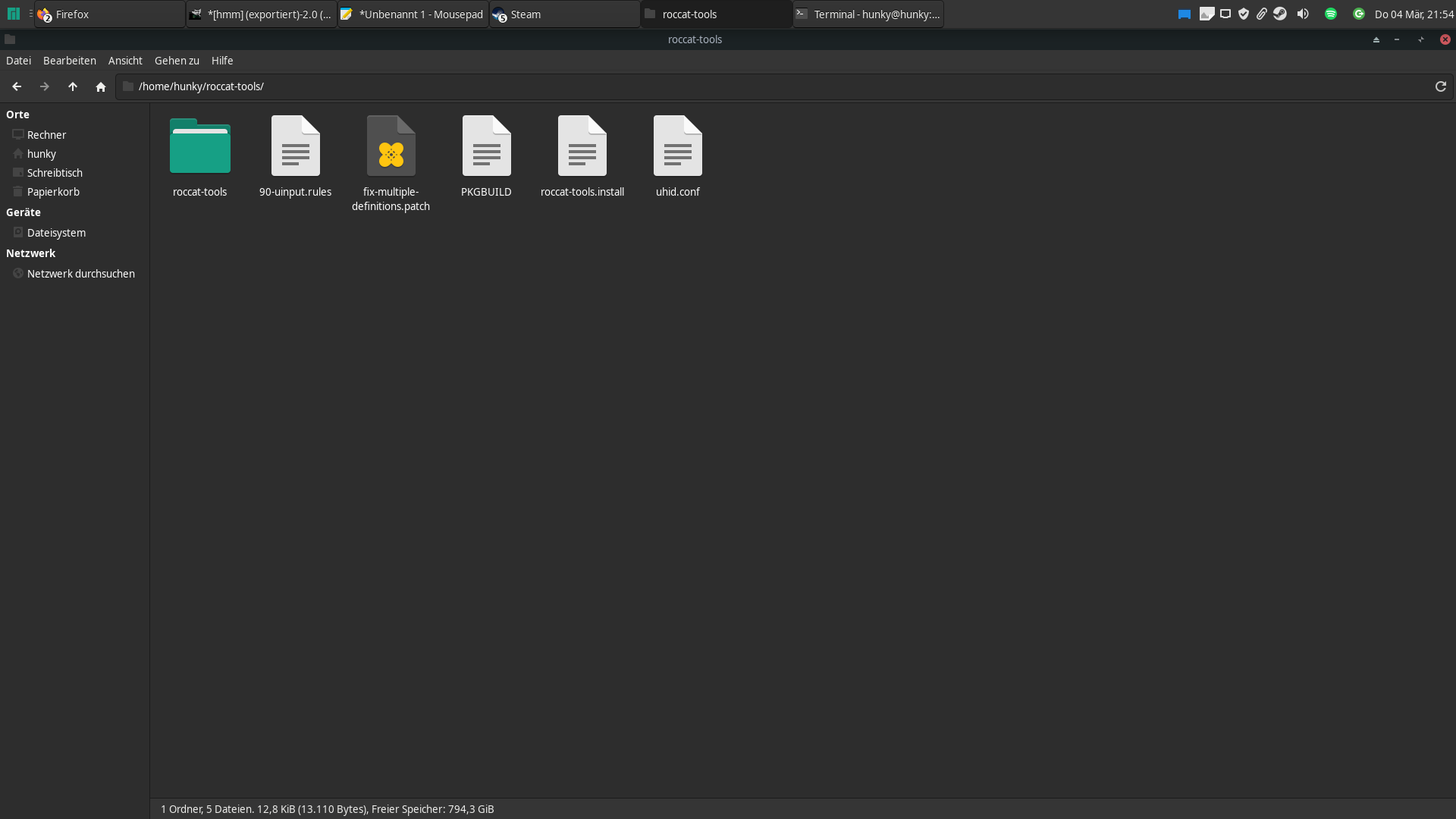Viewport: 1456px width, 819px height.
Task: Select the roccat-tools.install file
Action: click(x=582, y=147)
